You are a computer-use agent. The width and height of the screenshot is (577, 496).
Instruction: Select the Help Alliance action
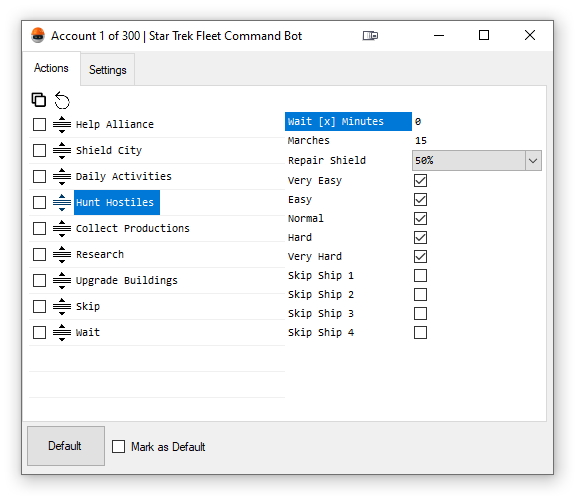click(x=114, y=124)
